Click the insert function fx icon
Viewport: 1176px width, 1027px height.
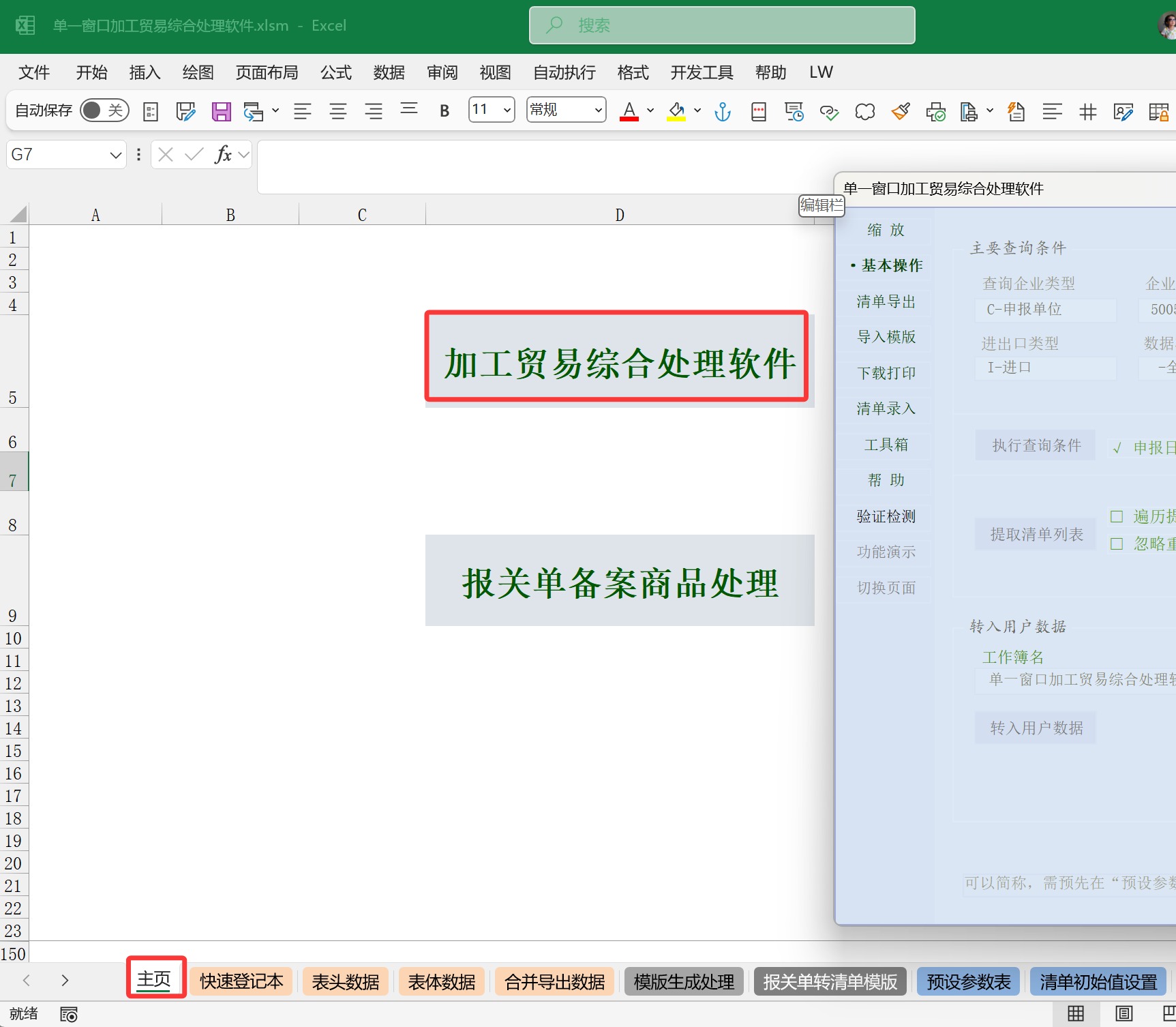pyautogui.click(x=223, y=155)
